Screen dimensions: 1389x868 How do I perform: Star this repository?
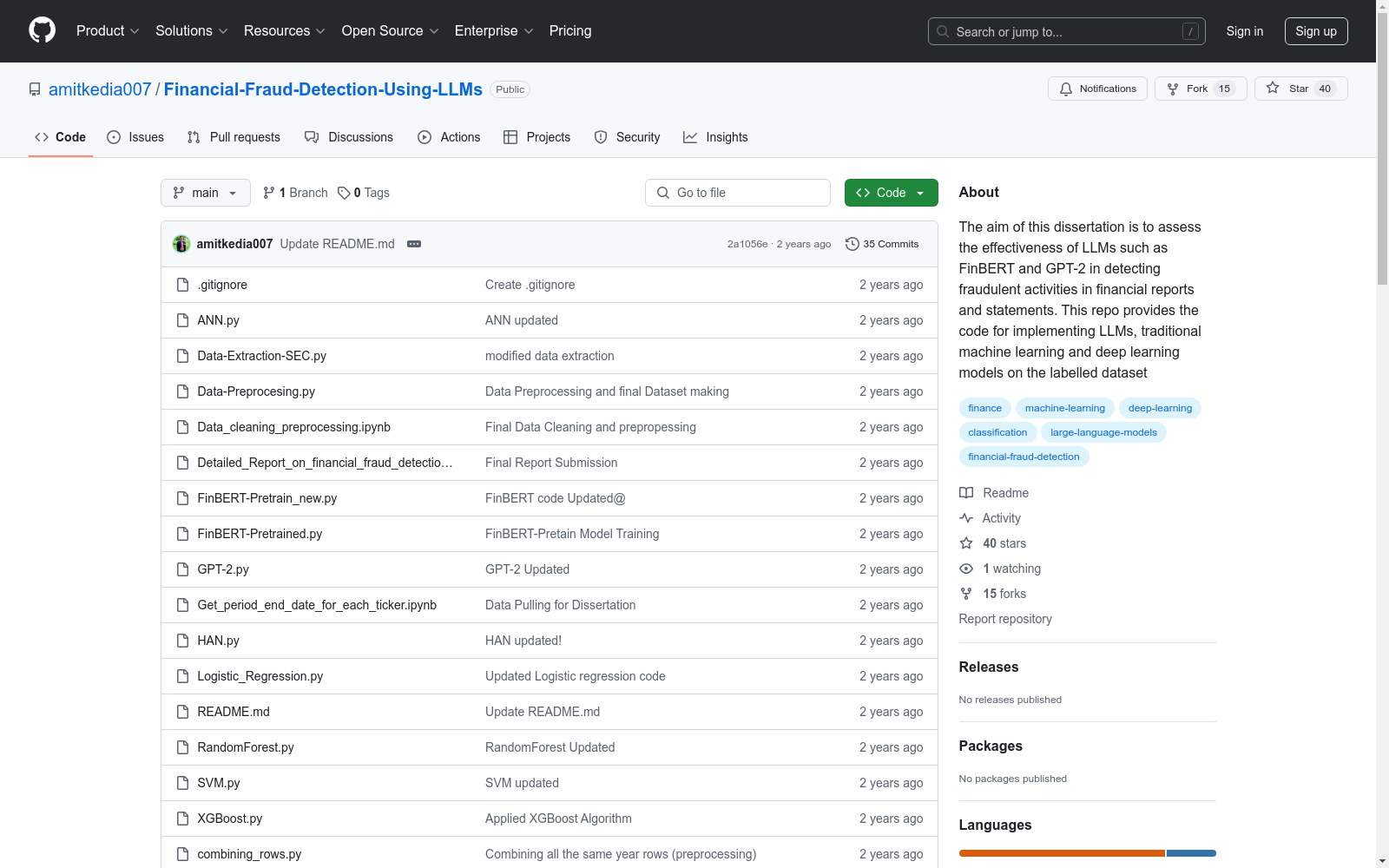click(x=1300, y=89)
